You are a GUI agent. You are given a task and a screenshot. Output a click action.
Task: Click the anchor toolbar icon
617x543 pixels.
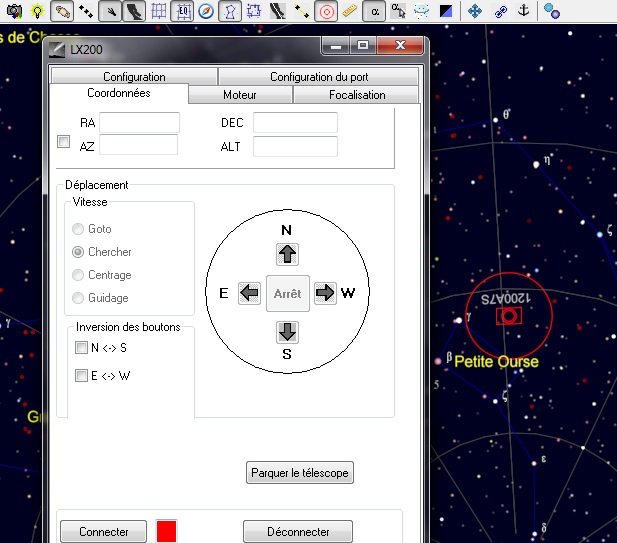[x=523, y=11]
